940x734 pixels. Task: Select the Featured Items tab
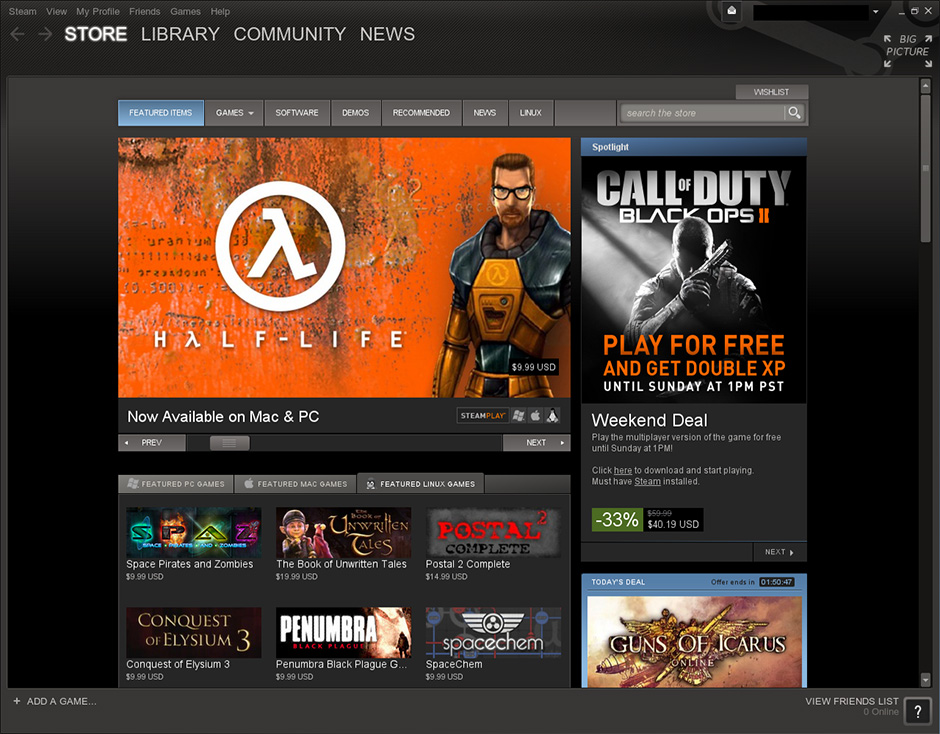tap(161, 113)
